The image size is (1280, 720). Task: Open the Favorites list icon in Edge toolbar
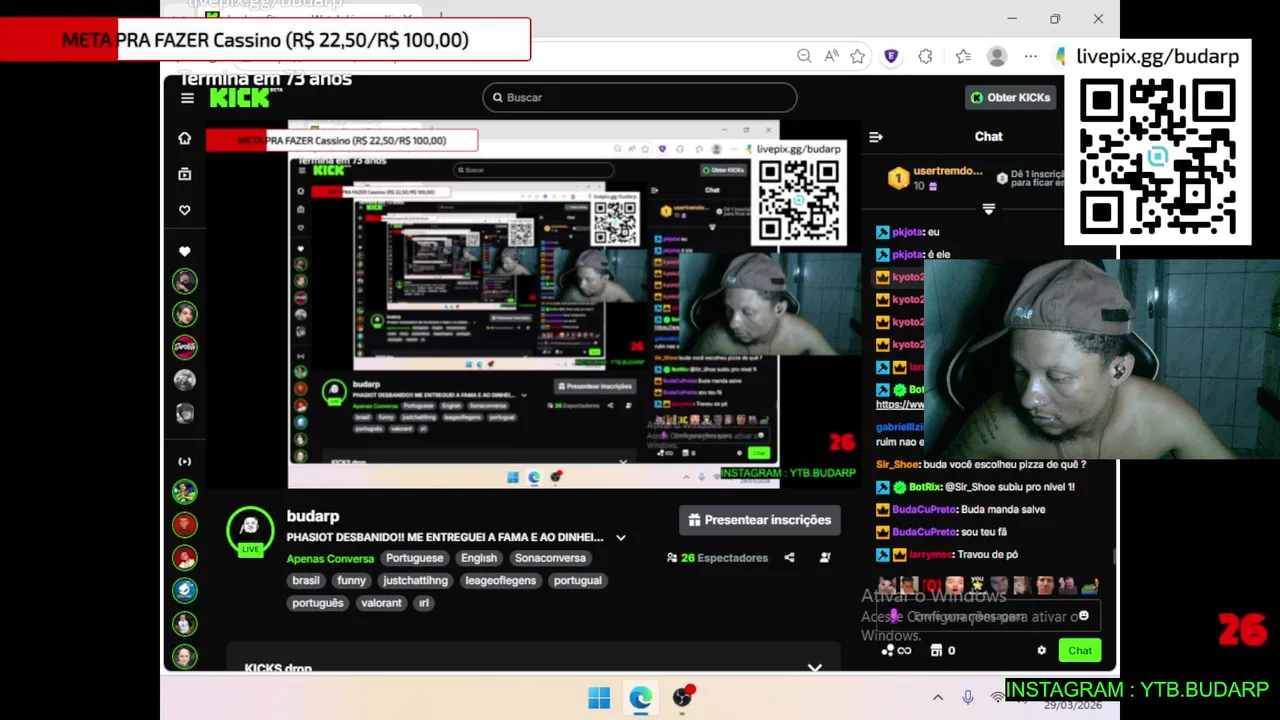(x=963, y=56)
